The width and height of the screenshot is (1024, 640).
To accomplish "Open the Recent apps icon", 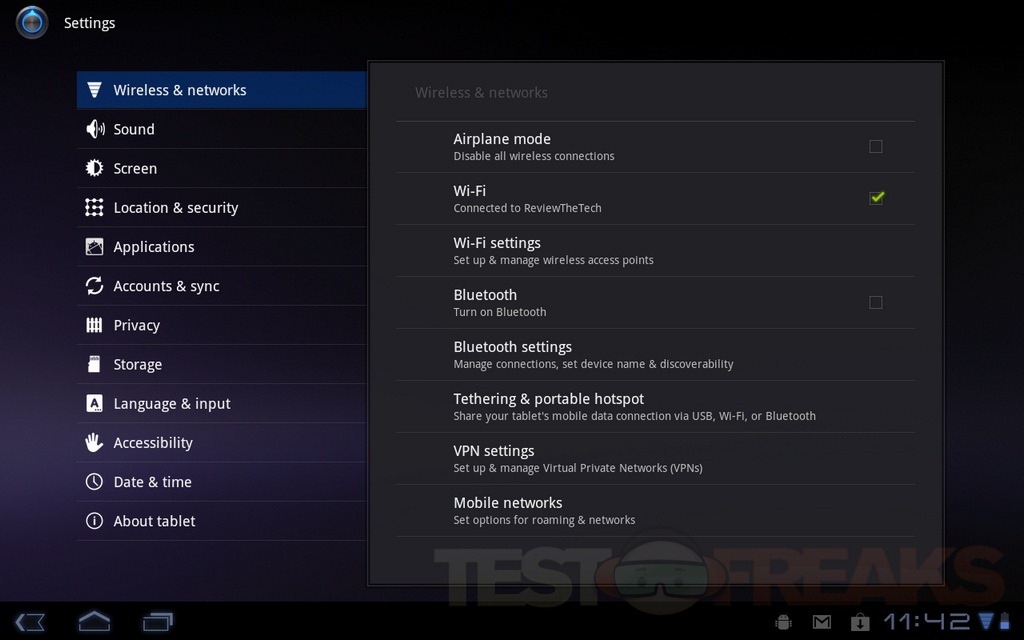I will point(158,621).
